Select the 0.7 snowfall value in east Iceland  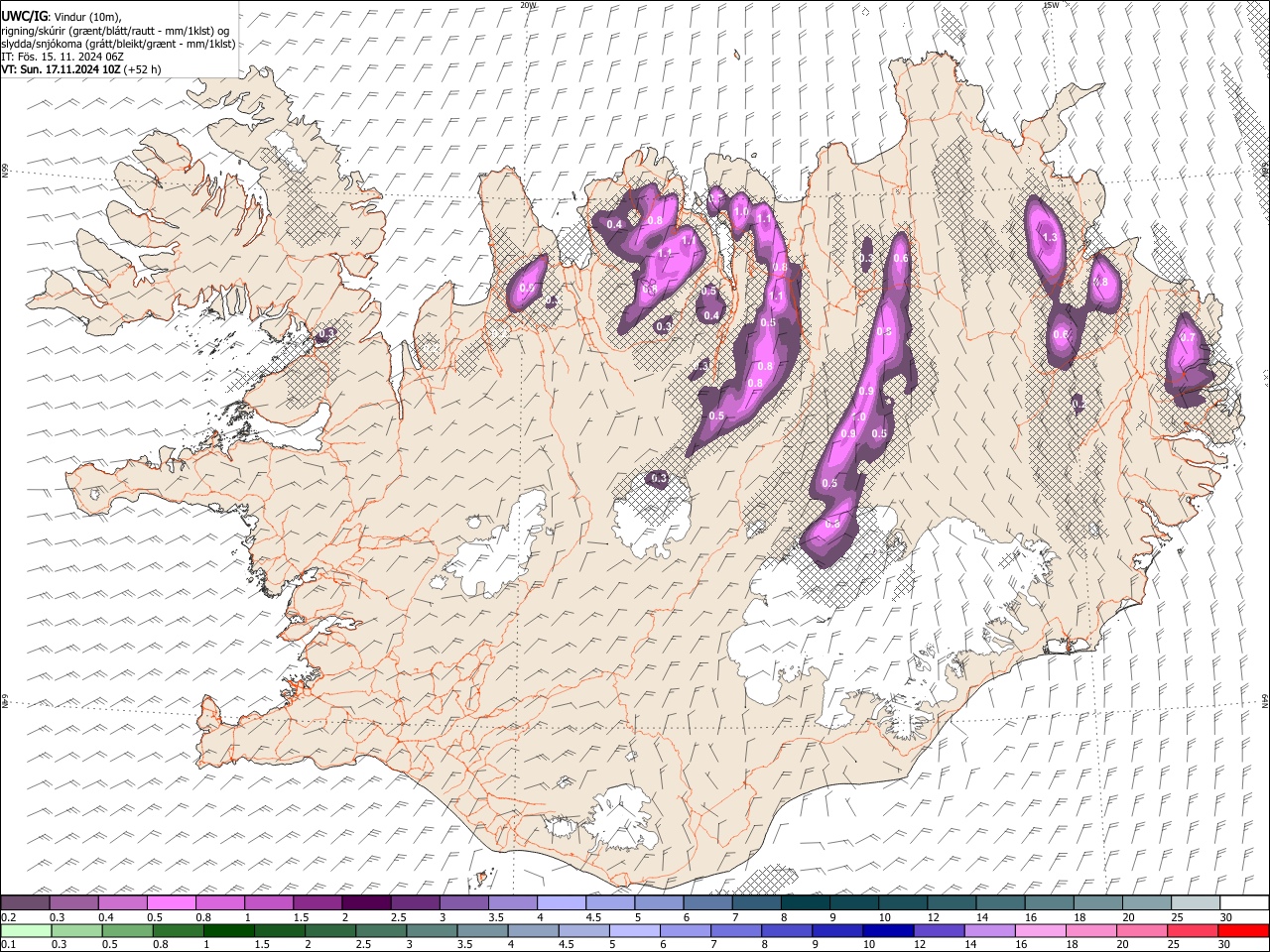click(1188, 337)
